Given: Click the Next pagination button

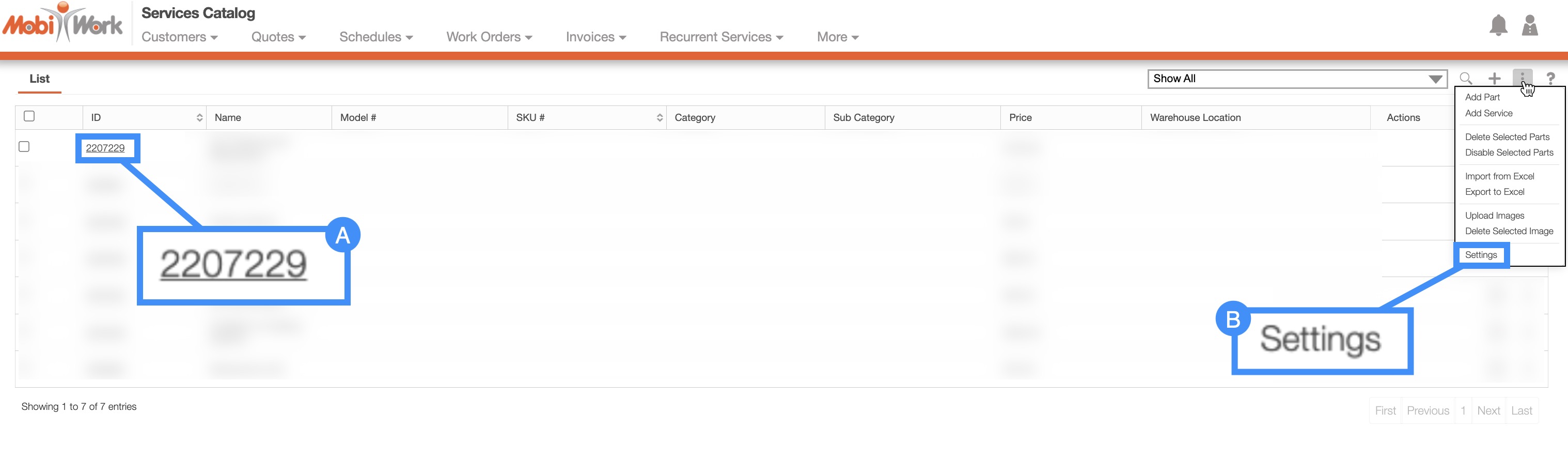Looking at the screenshot, I should (x=1487, y=410).
